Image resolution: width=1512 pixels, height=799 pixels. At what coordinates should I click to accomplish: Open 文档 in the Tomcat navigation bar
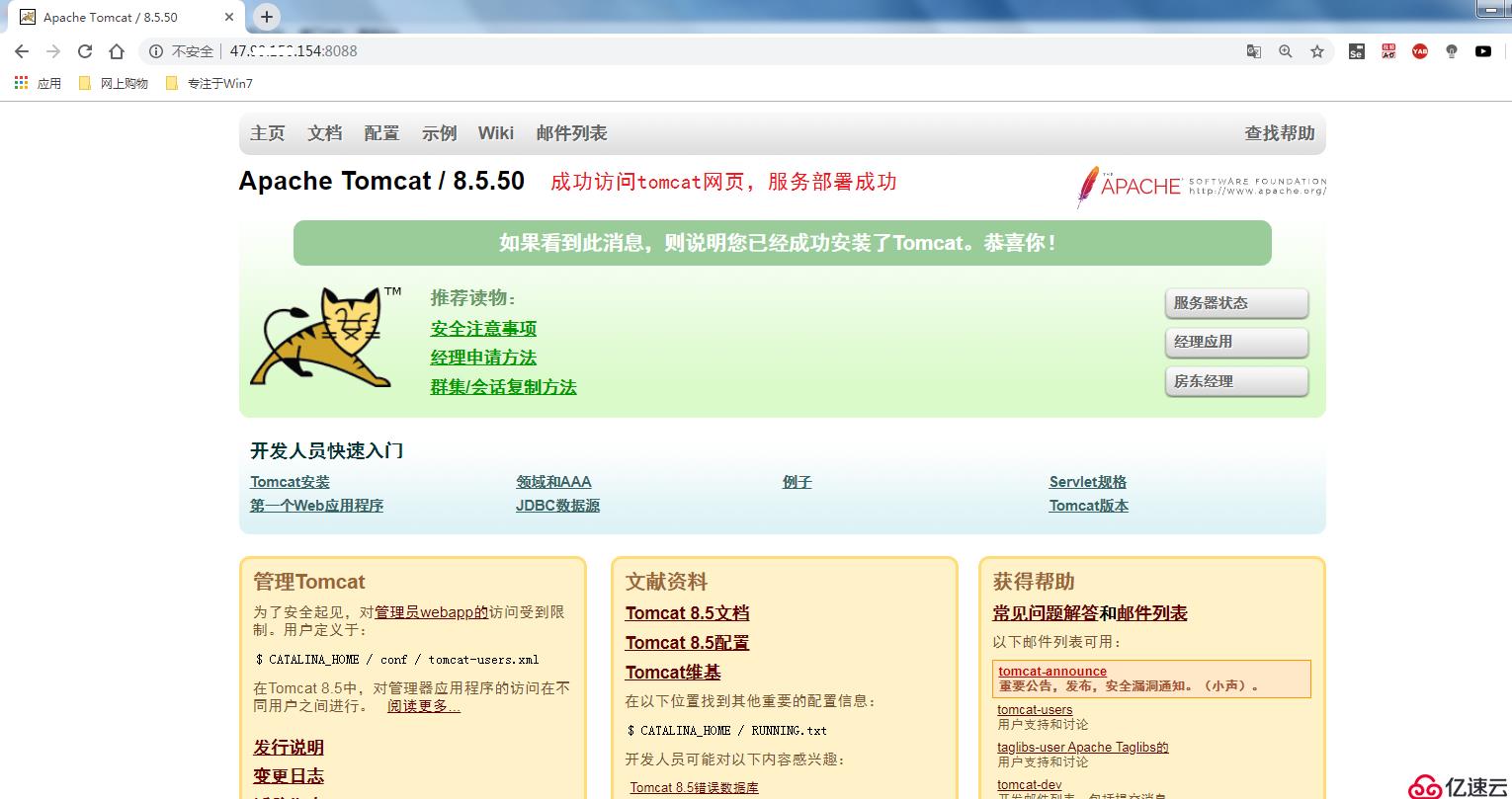point(324,133)
